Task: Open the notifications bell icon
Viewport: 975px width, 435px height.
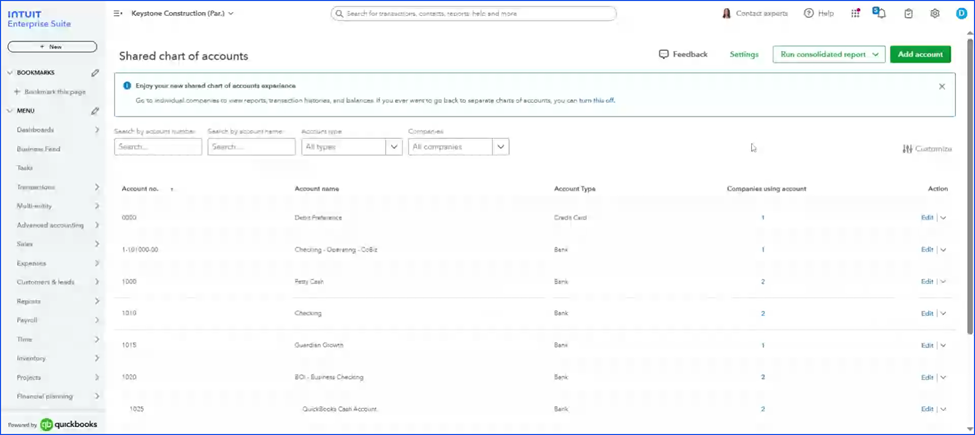Action: [880, 13]
